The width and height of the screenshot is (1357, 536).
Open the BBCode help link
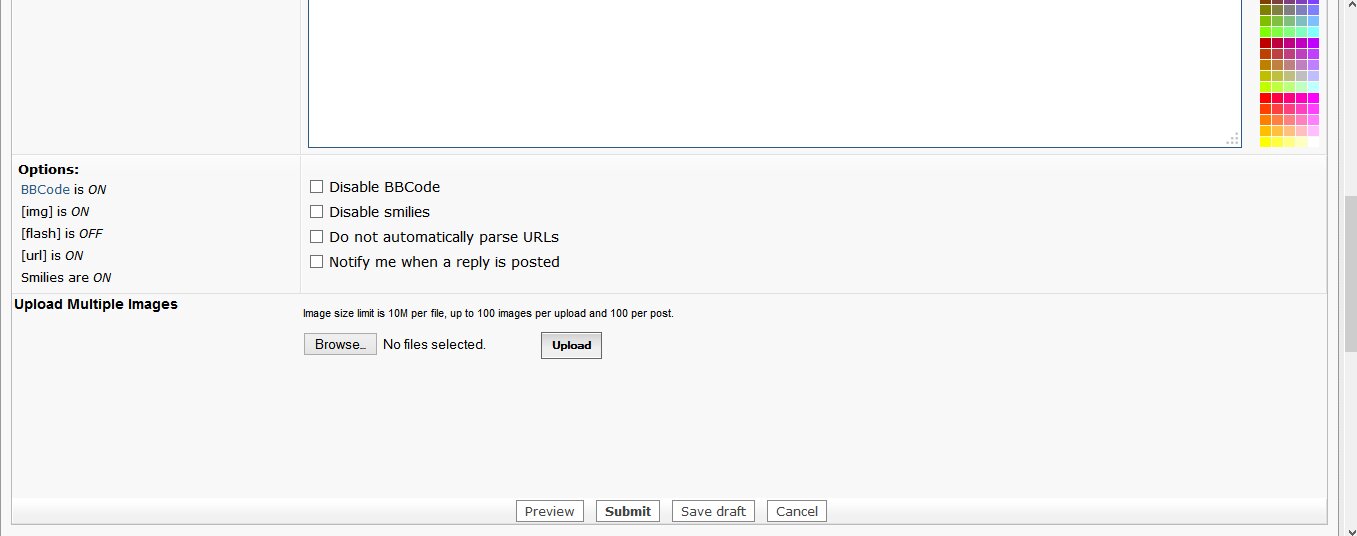(45, 189)
